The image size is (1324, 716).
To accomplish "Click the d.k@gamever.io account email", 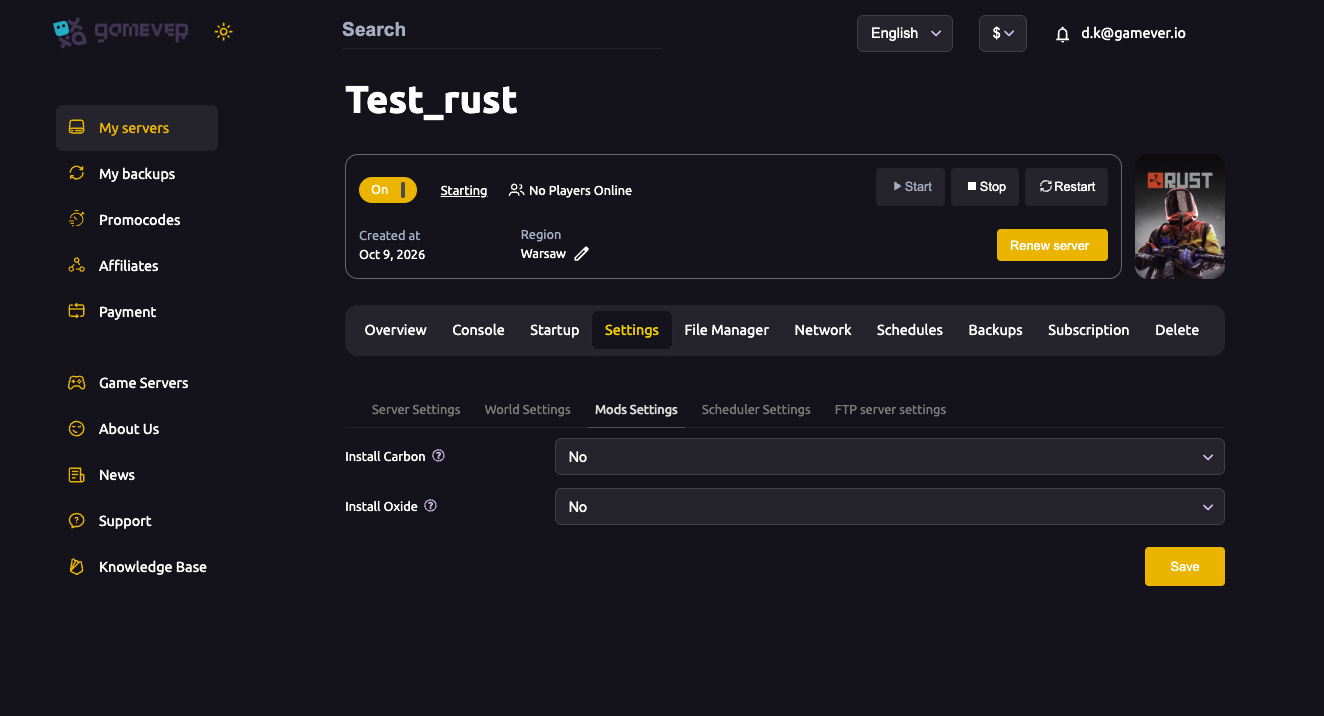I will pyautogui.click(x=1134, y=33).
